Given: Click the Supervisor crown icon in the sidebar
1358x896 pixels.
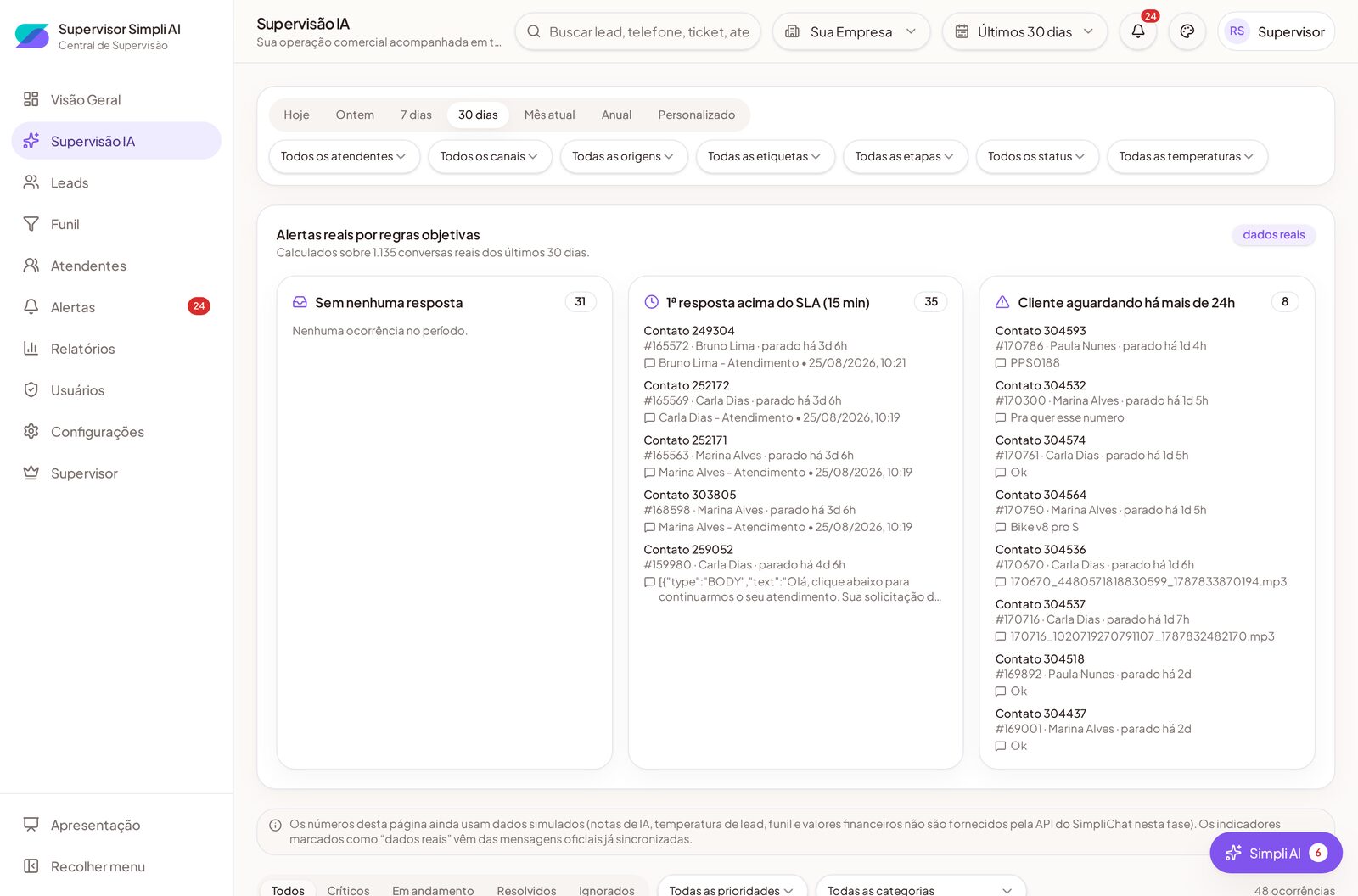Looking at the screenshot, I should (31, 473).
